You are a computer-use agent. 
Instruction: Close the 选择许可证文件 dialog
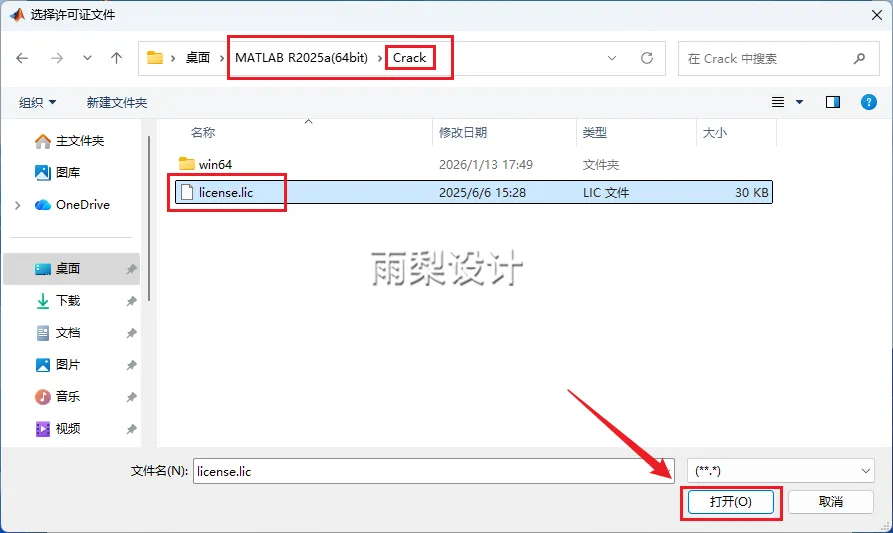877,15
